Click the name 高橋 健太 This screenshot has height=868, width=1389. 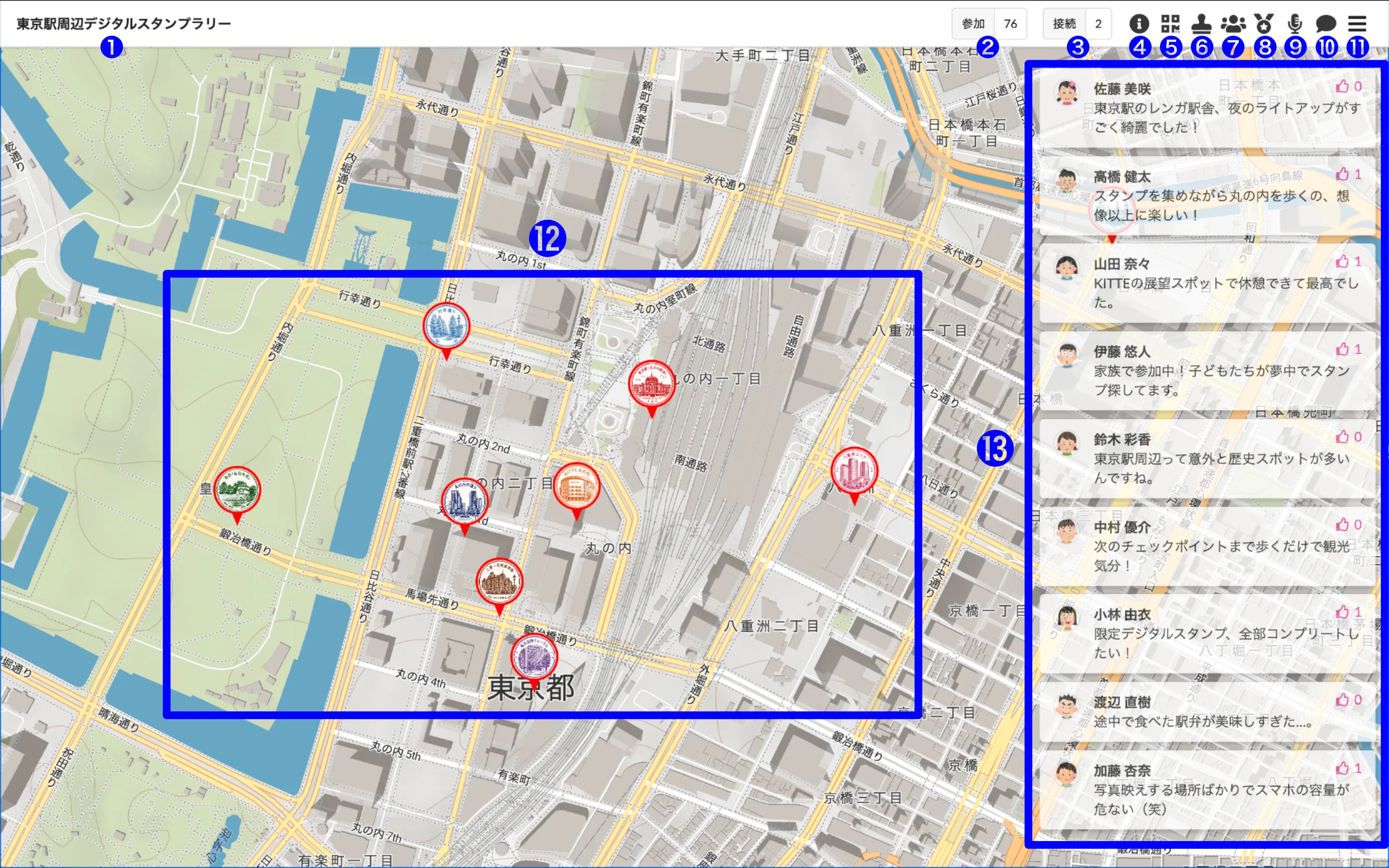(1122, 176)
